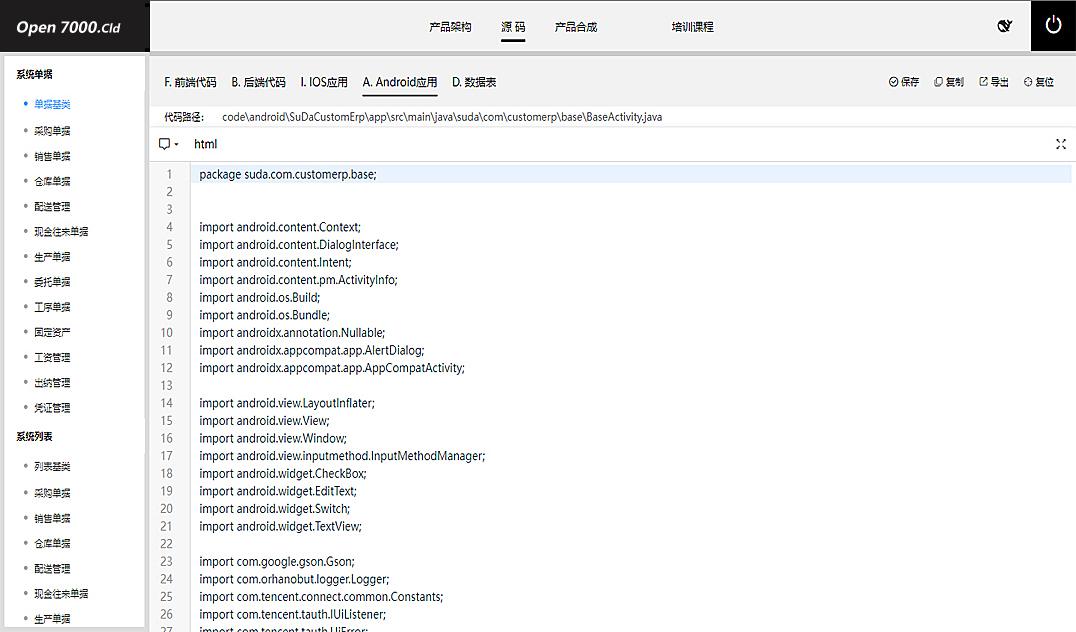This screenshot has width=1076, height=632.
Task: Open the 产品架构 top menu
Action: coord(450,27)
